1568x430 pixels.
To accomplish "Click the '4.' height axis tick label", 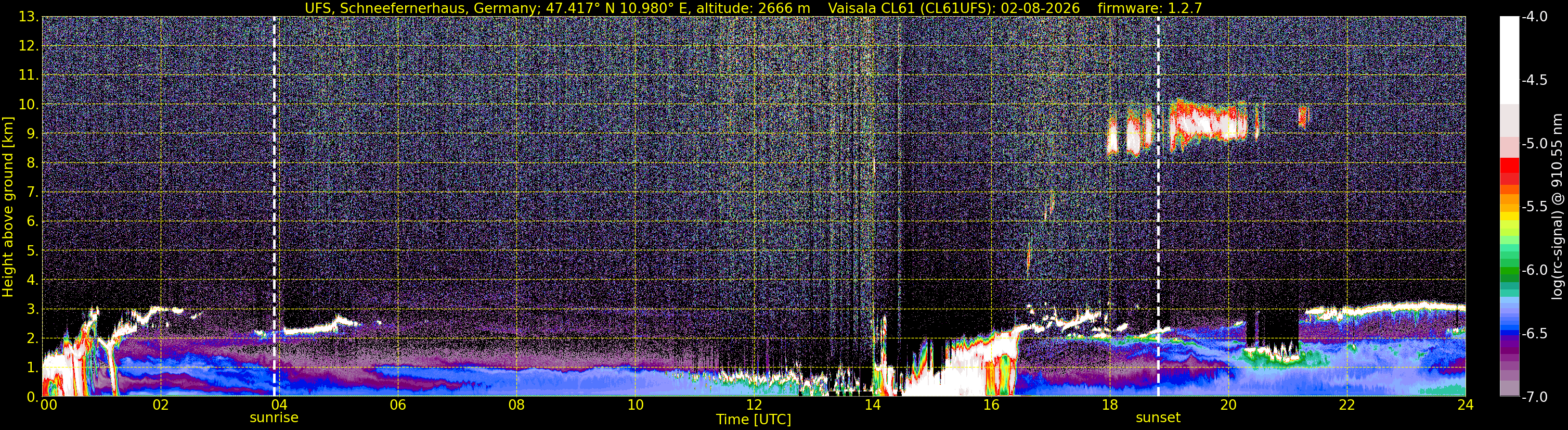I will pos(32,280).
